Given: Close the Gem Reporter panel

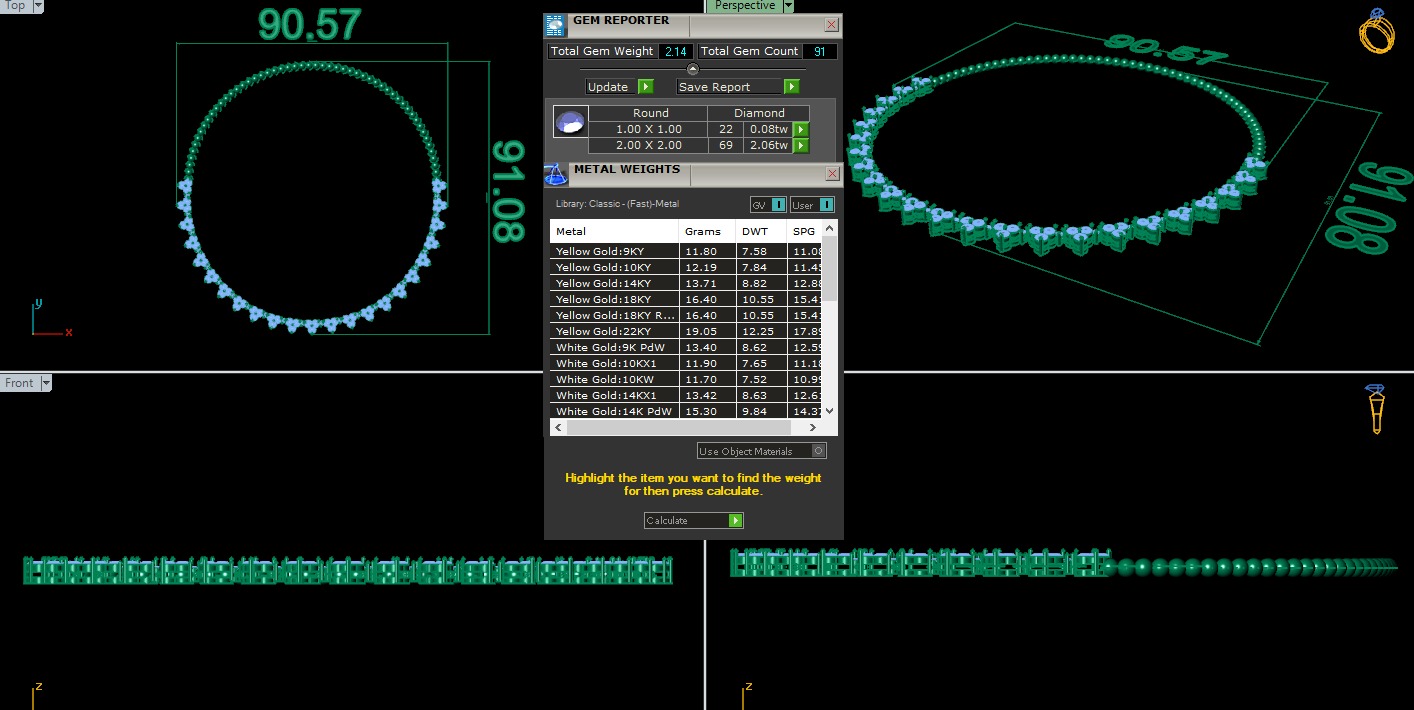Looking at the screenshot, I should (832, 25).
